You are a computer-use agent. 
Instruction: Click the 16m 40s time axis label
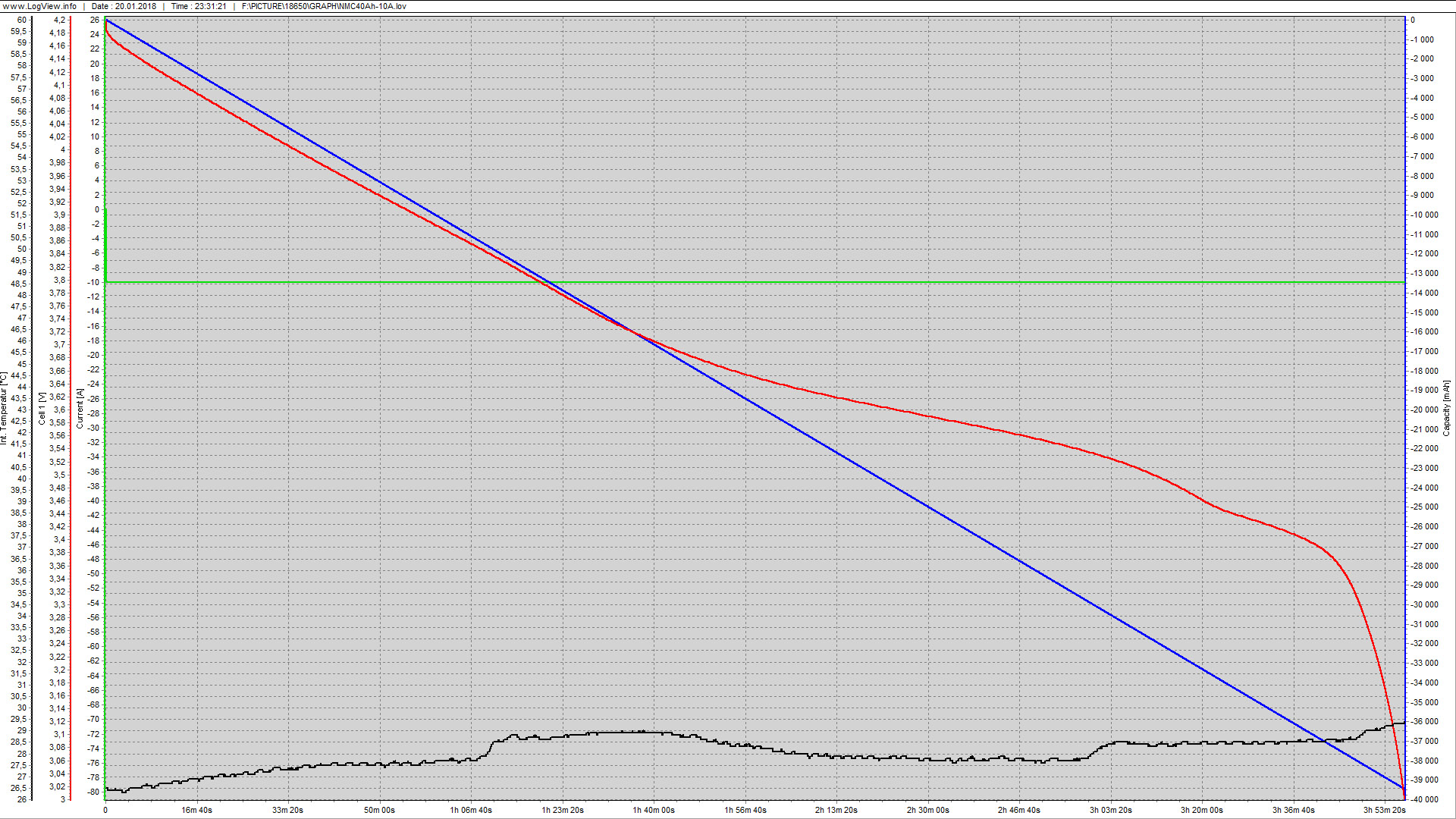tap(196, 810)
